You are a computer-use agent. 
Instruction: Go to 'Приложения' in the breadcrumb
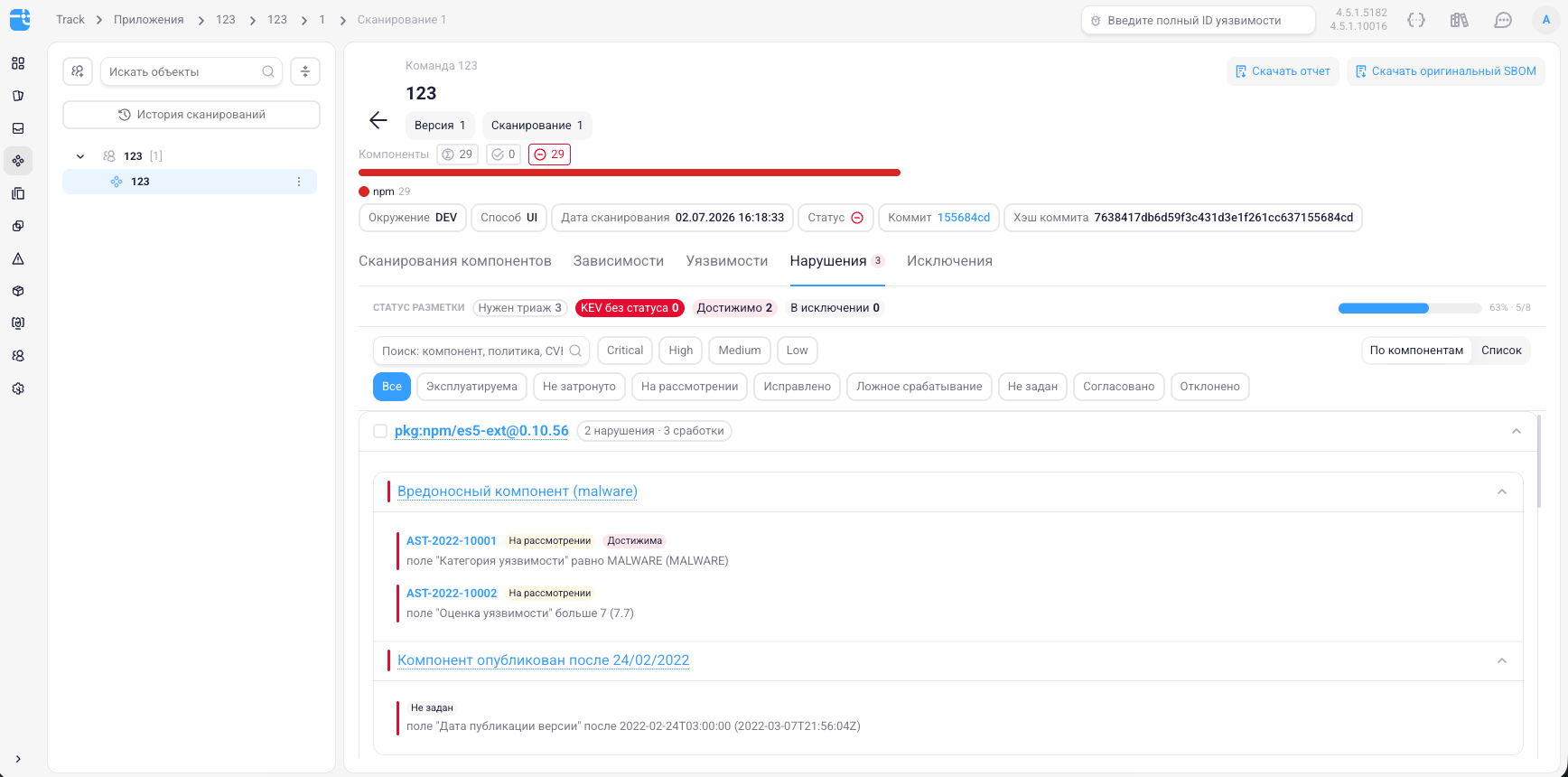pyautogui.click(x=149, y=20)
